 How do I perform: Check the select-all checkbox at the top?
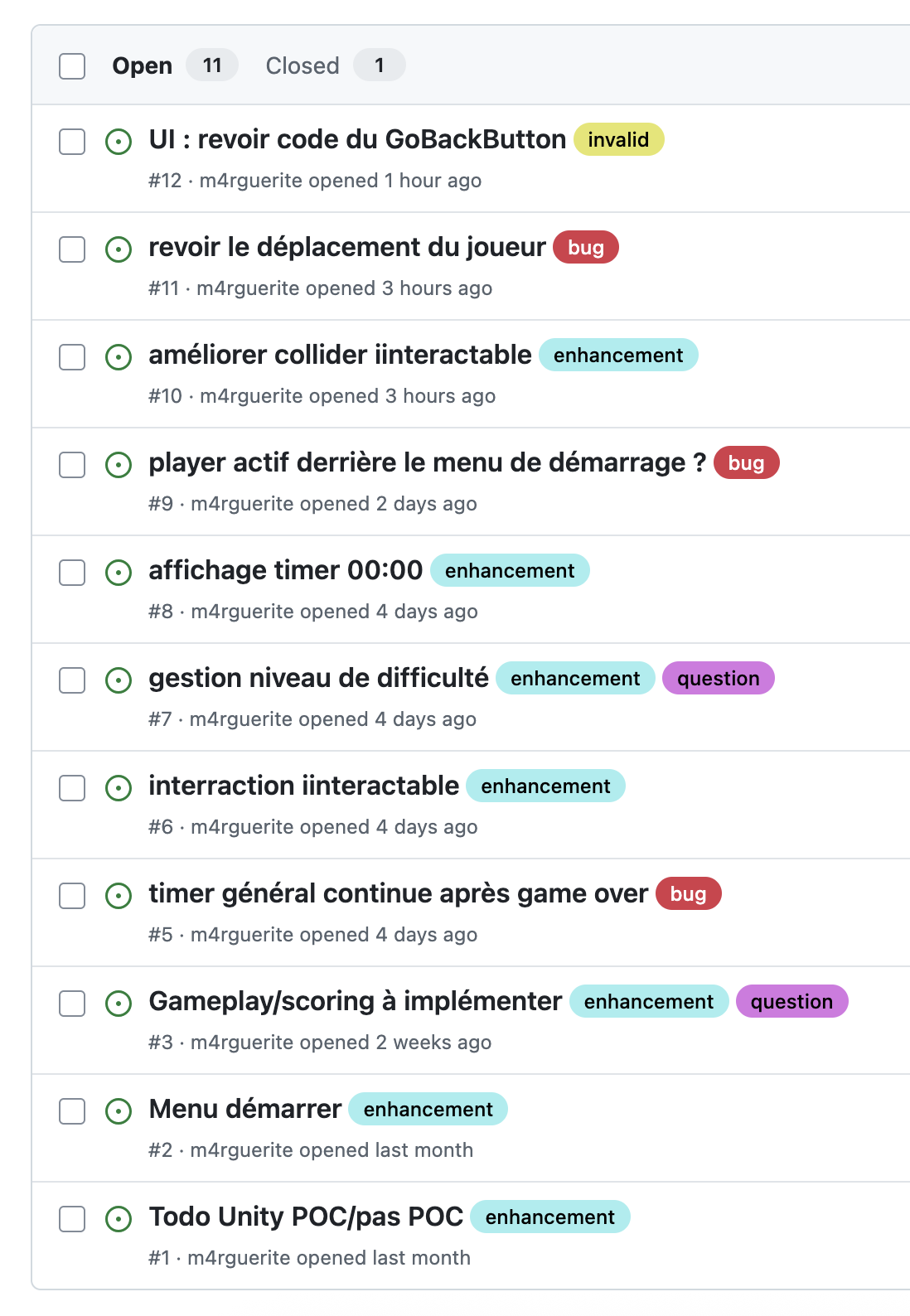coord(72,65)
